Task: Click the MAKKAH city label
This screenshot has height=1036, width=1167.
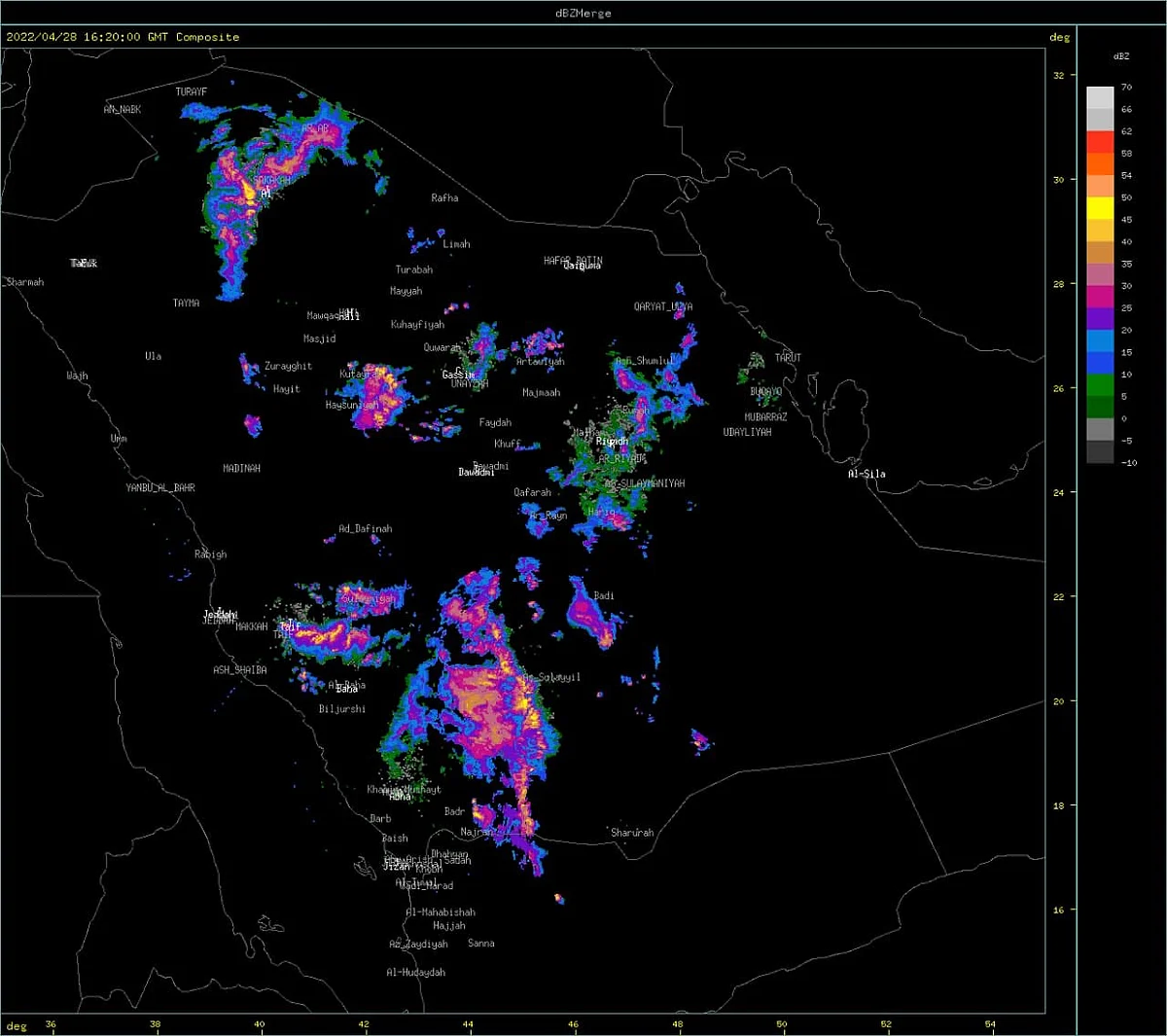Action: point(252,626)
